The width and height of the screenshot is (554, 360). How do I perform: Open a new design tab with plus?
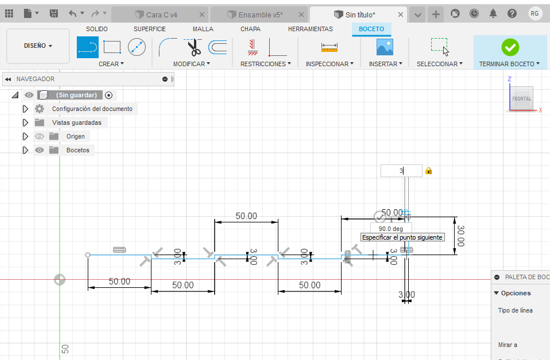[436, 14]
